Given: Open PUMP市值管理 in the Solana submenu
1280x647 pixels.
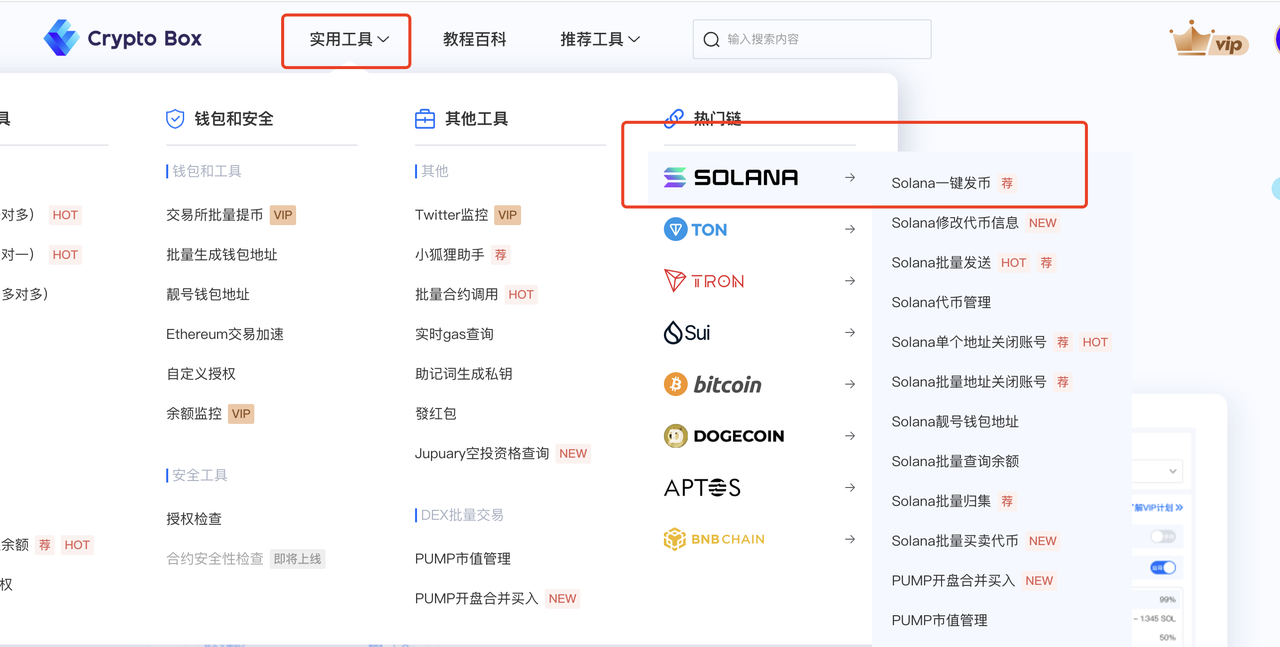Looking at the screenshot, I should [940, 620].
